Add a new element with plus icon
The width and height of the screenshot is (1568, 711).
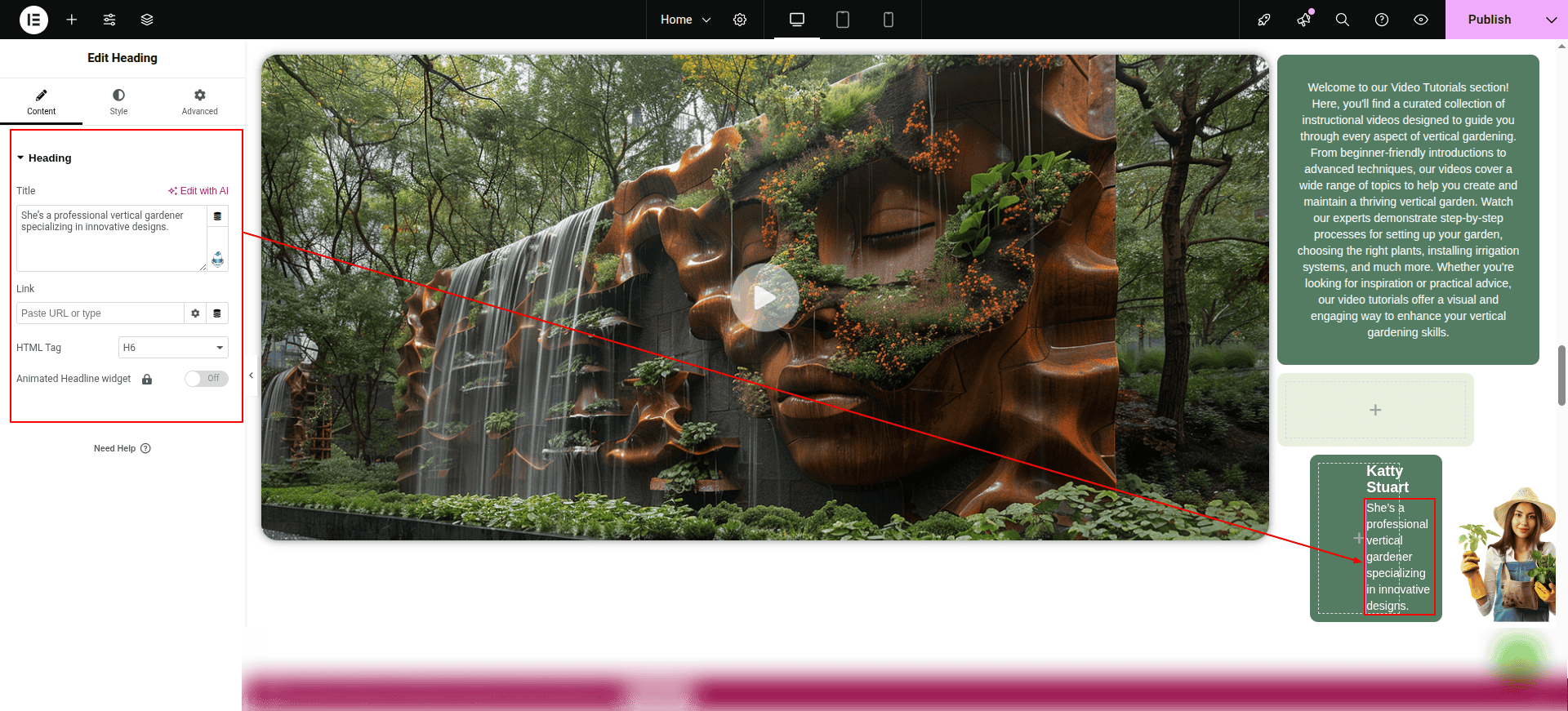72,20
